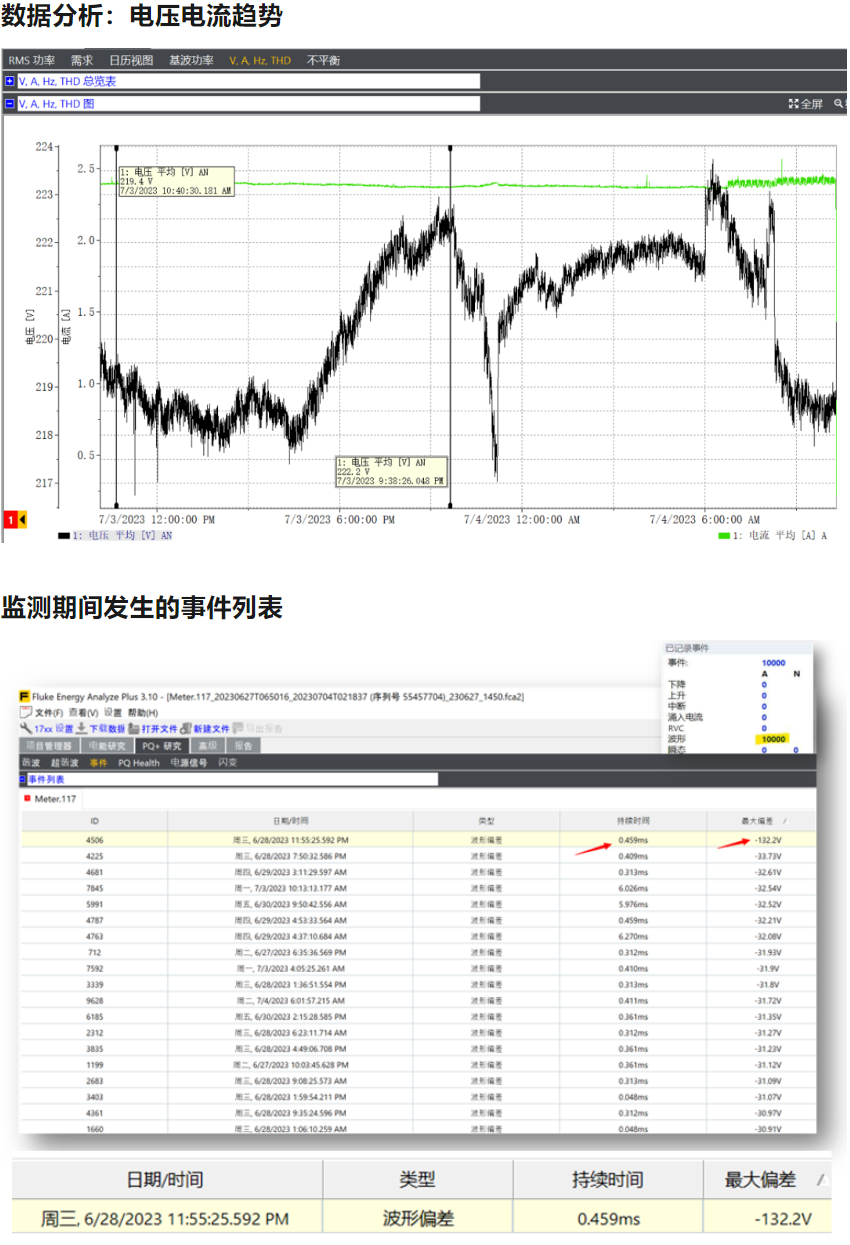
Task: Select event row ID 7845
Action: pyautogui.click(x=419, y=888)
